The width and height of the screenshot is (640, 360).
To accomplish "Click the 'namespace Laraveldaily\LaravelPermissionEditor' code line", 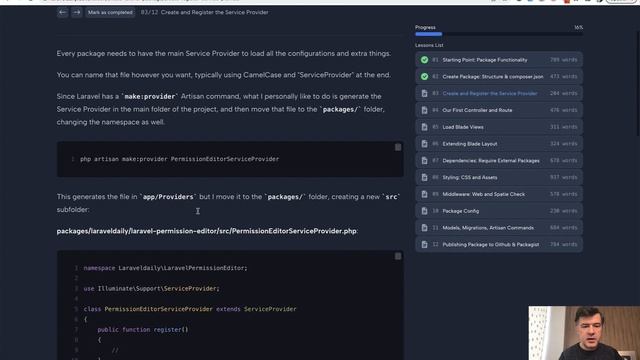I will point(165,268).
